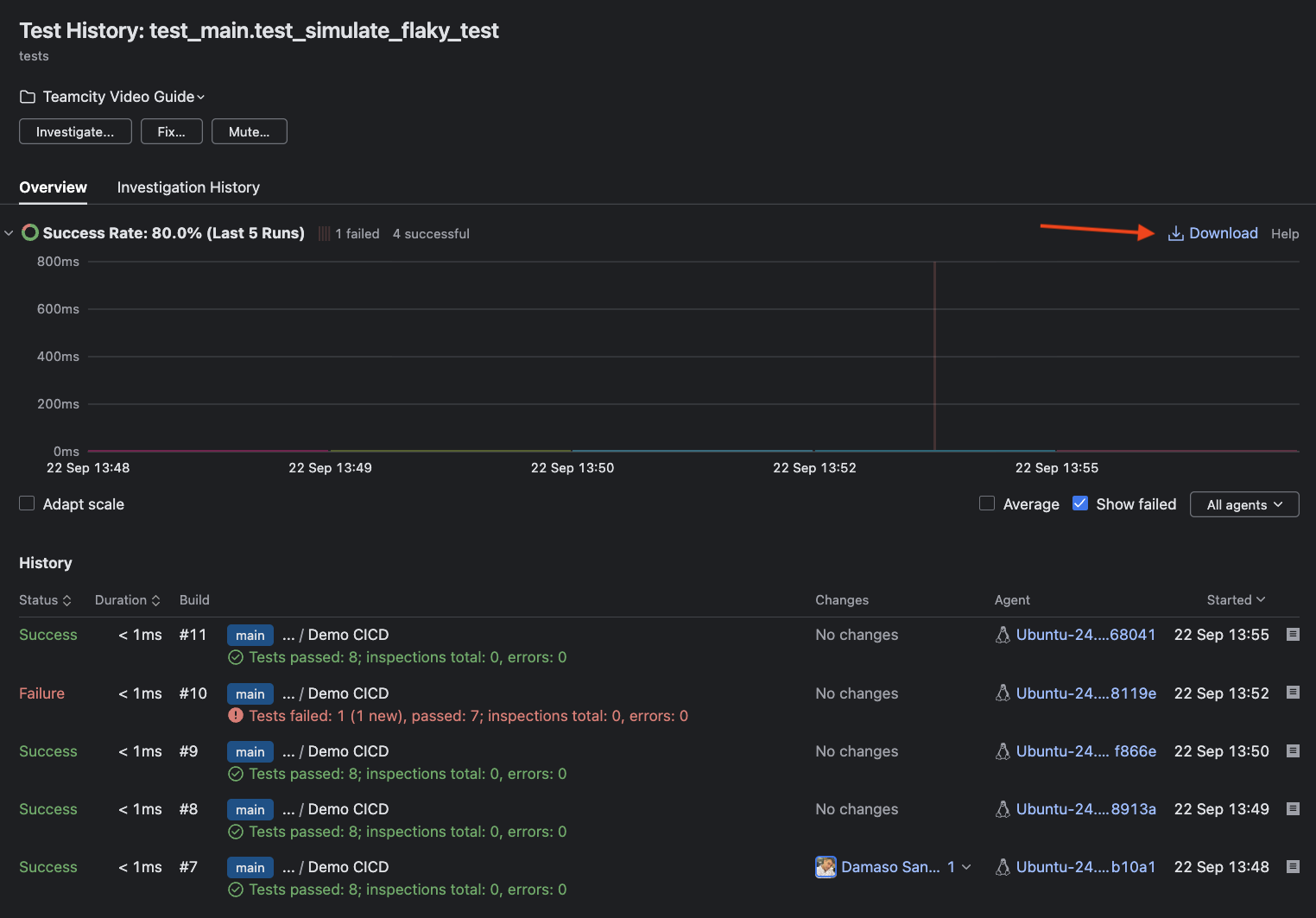
Task: Check the Average checkbox
Action: 987,503
